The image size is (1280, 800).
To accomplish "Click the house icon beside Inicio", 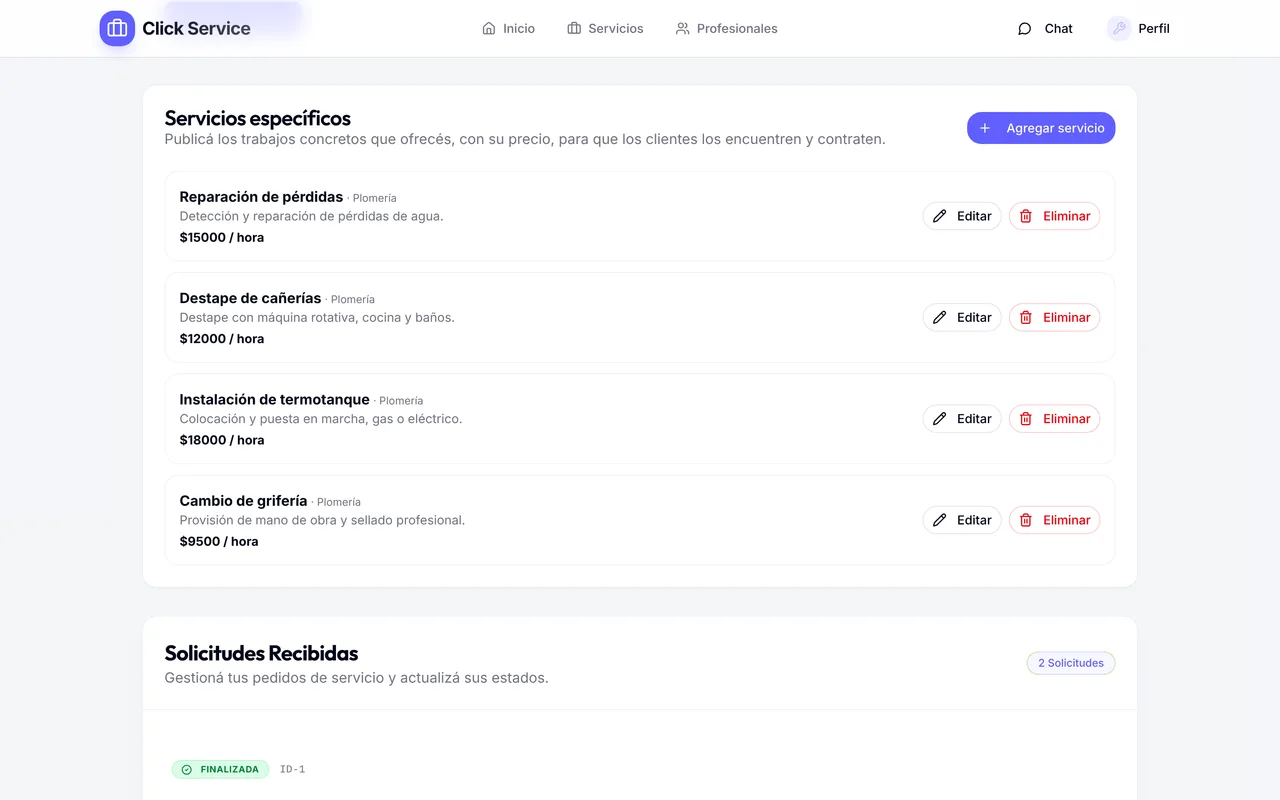I will [489, 29].
